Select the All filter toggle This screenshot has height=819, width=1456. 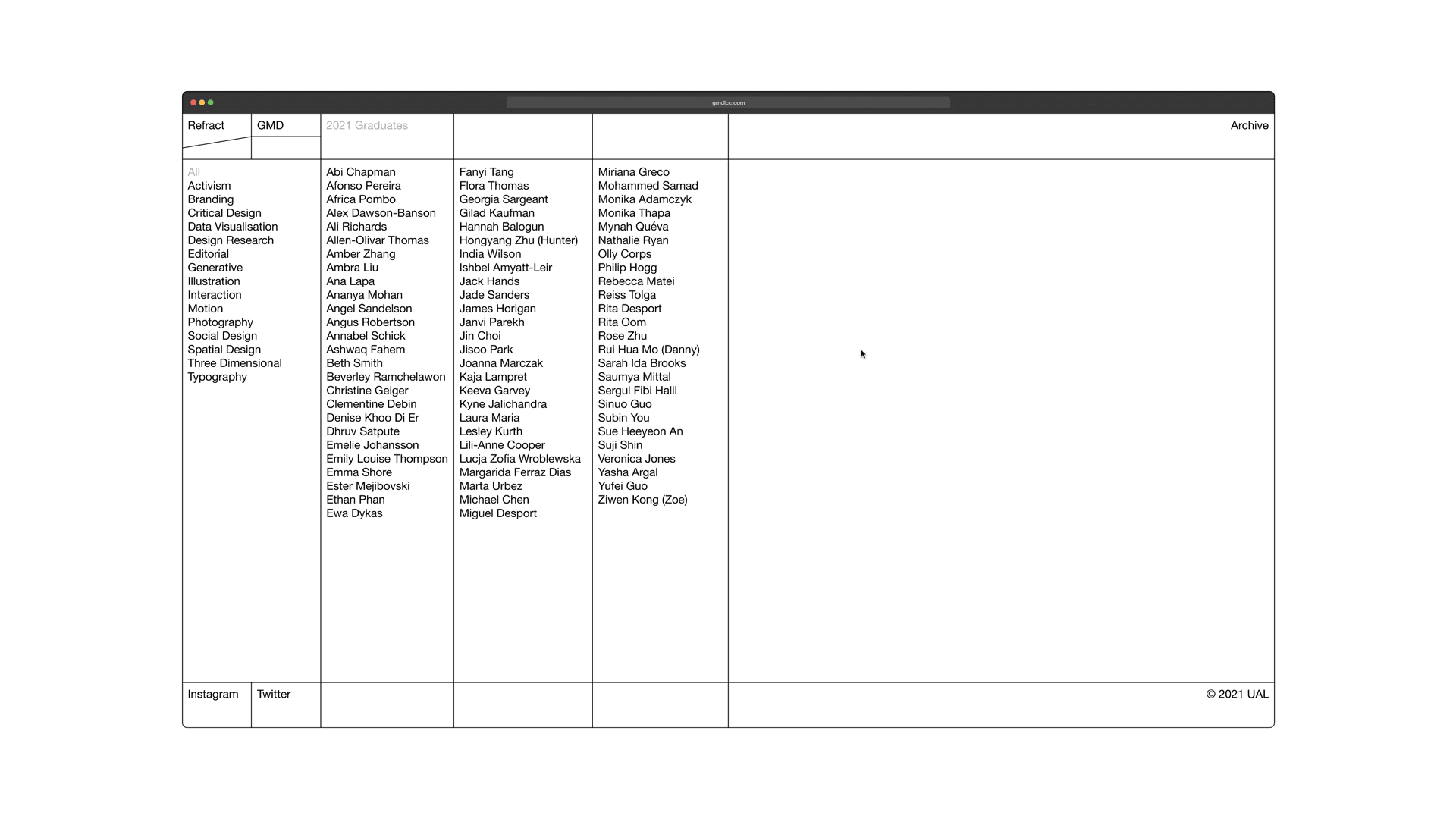click(x=193, y=172)
